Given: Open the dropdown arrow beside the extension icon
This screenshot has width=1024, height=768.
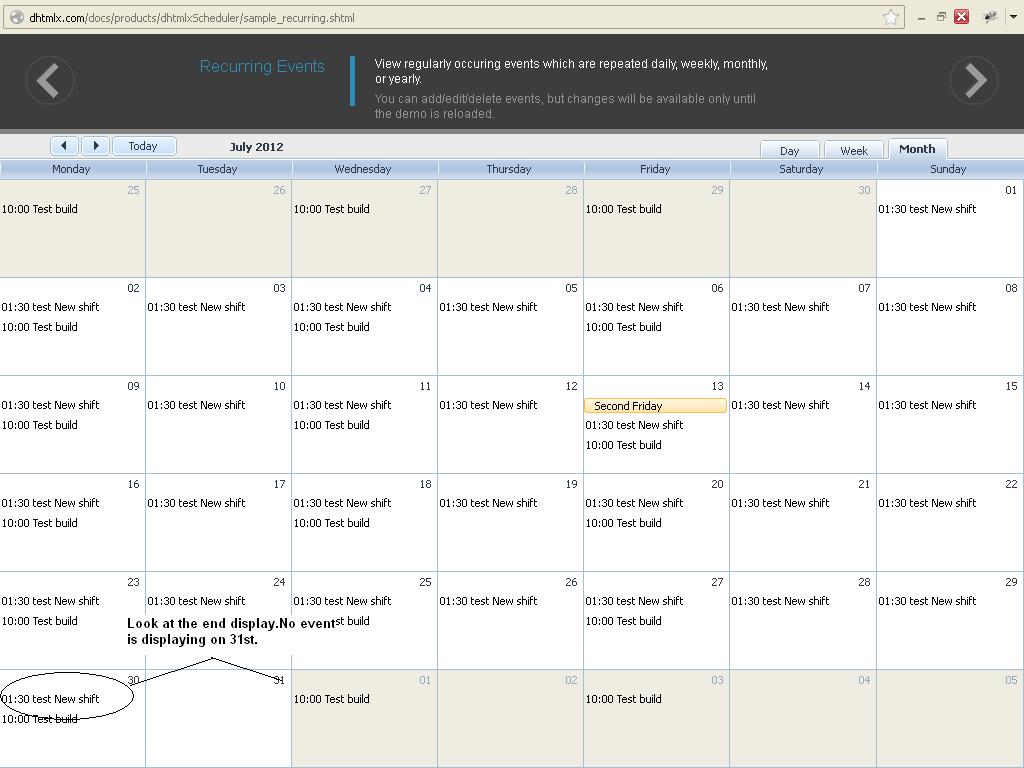Looking at the screenshot, I should pyautogui.click(x=1013, y=17).
